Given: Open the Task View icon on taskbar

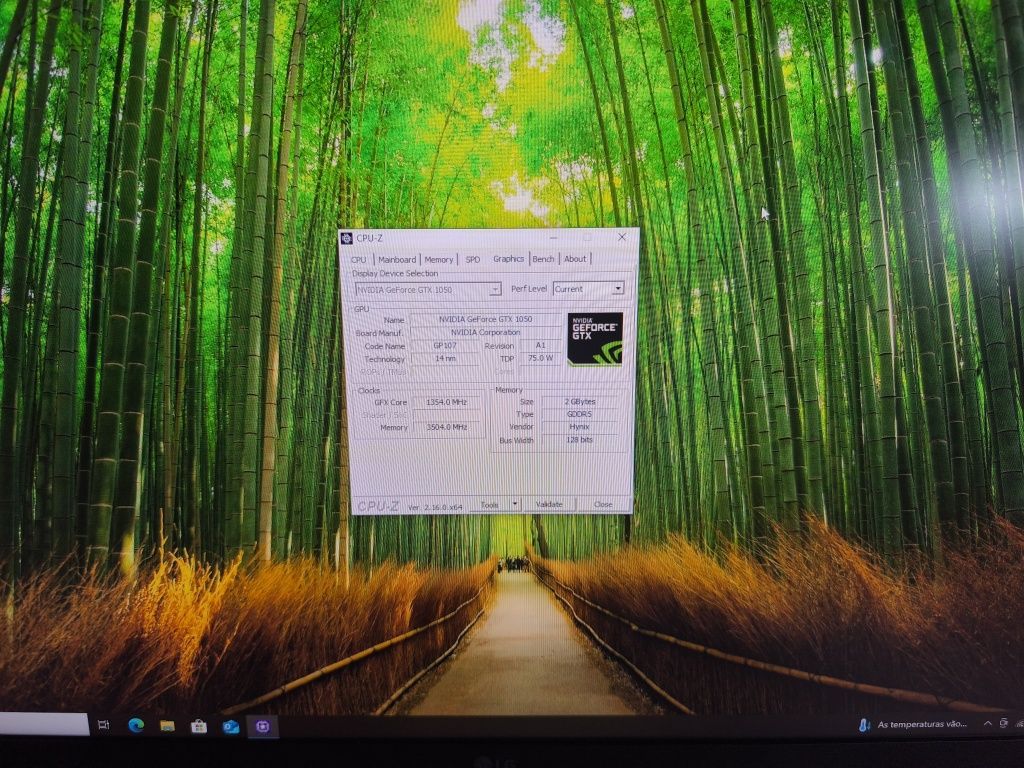Looking at the screenshot, I should pos(103,725).
